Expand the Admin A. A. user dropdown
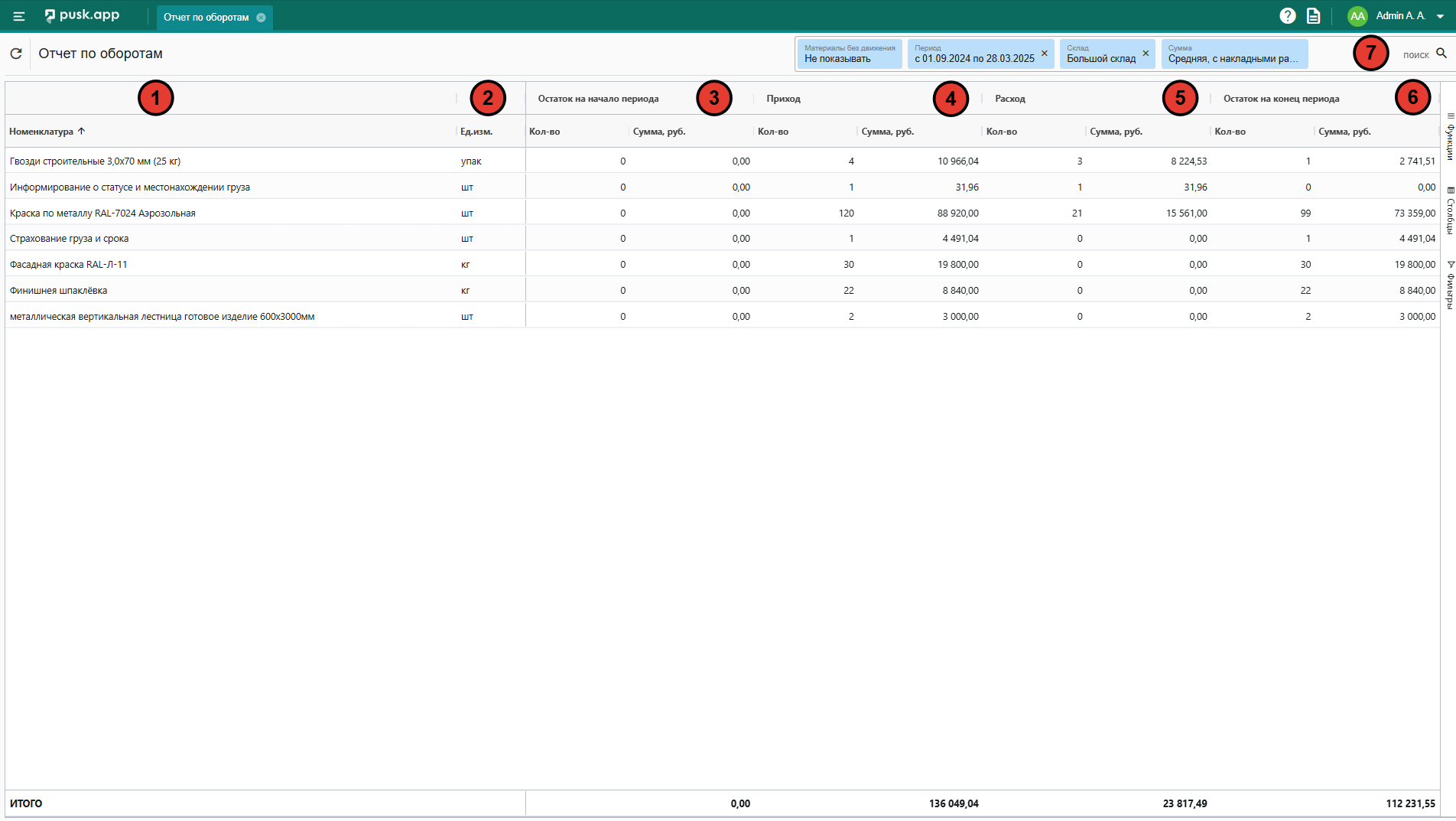The image size is (1456, 821). coord(1440,16)
